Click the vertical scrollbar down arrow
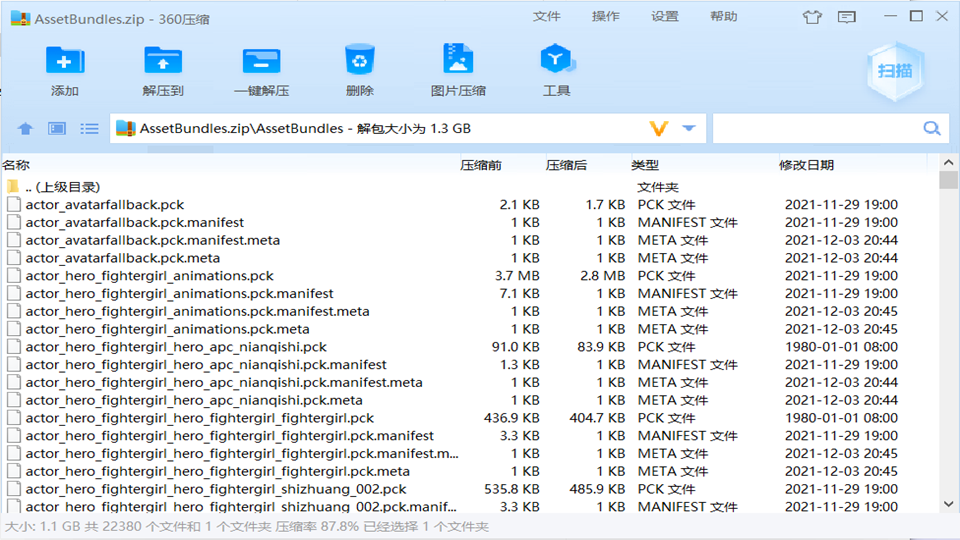The width and height of the screenshot is (960, 540). (949, 506)
